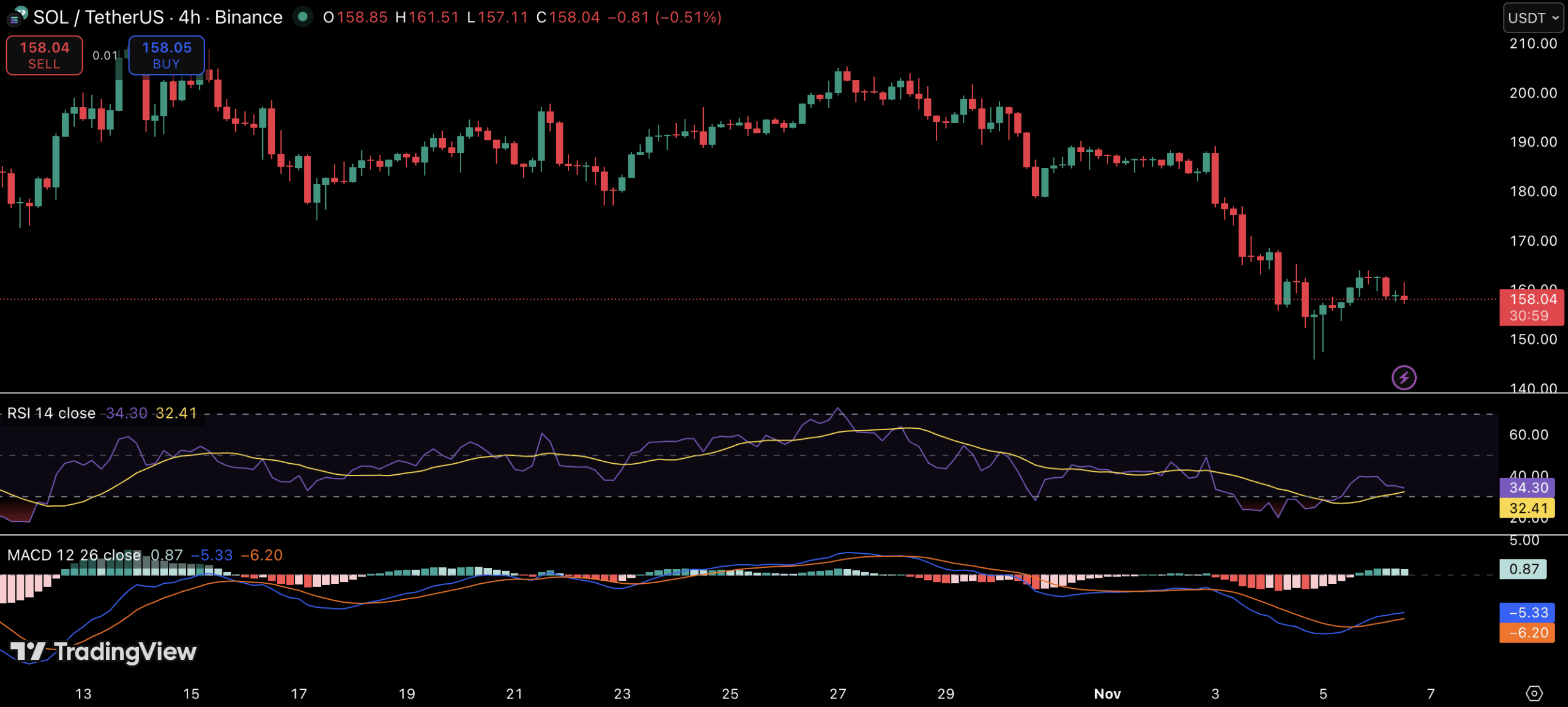Click the blue MACD -5.33 value tag

(x=1528, y=612)
